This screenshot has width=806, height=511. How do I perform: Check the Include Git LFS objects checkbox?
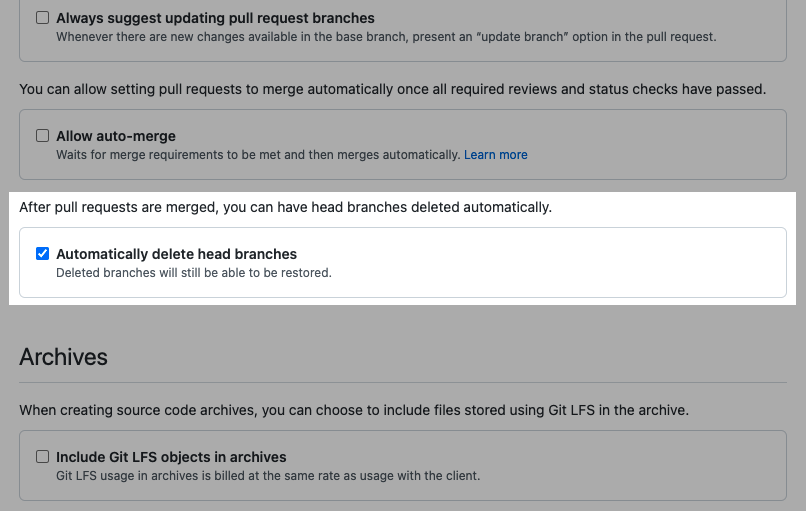pyautogui.click(x=43, y=457)
